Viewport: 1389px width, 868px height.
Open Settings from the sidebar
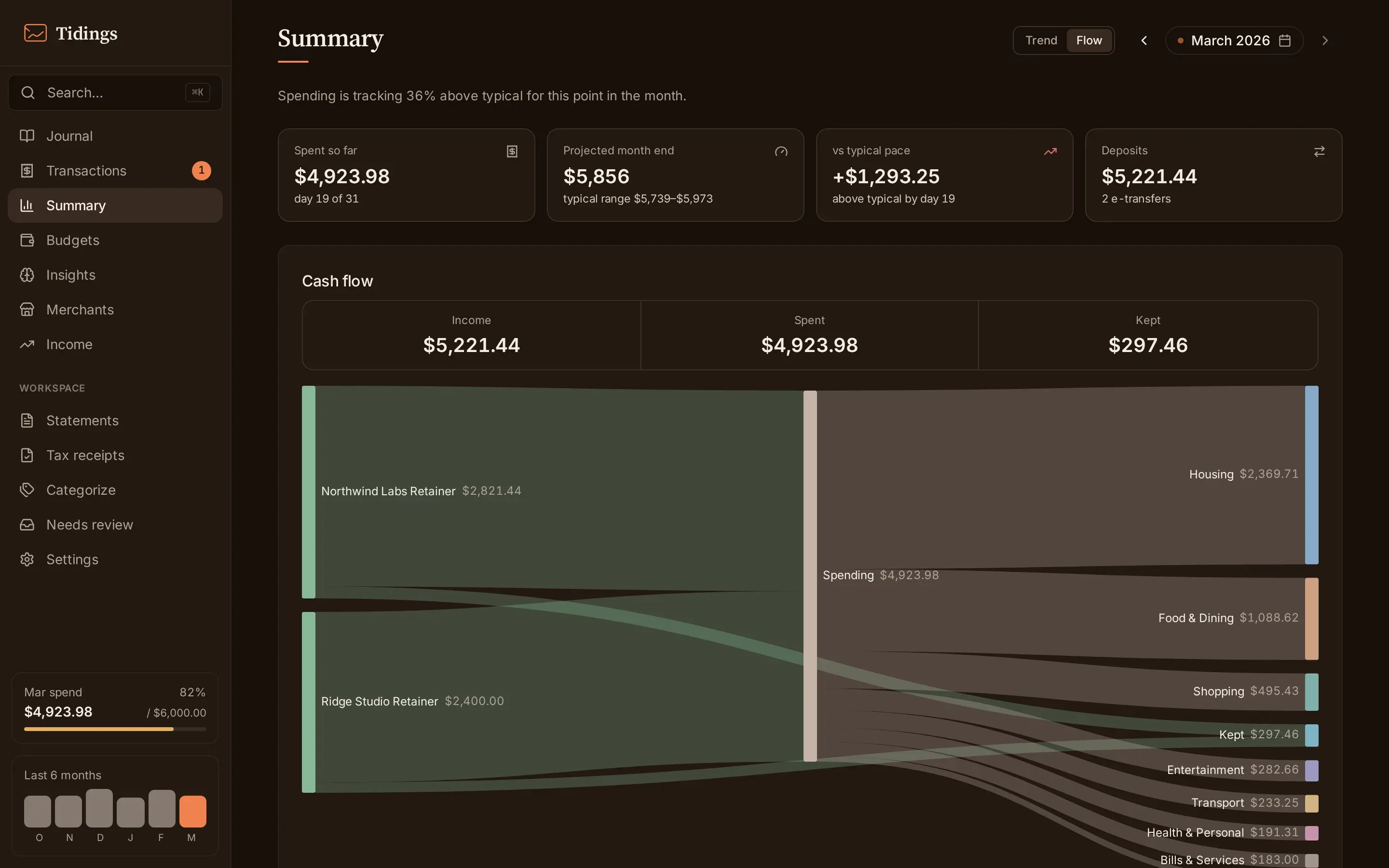point(115,559)
